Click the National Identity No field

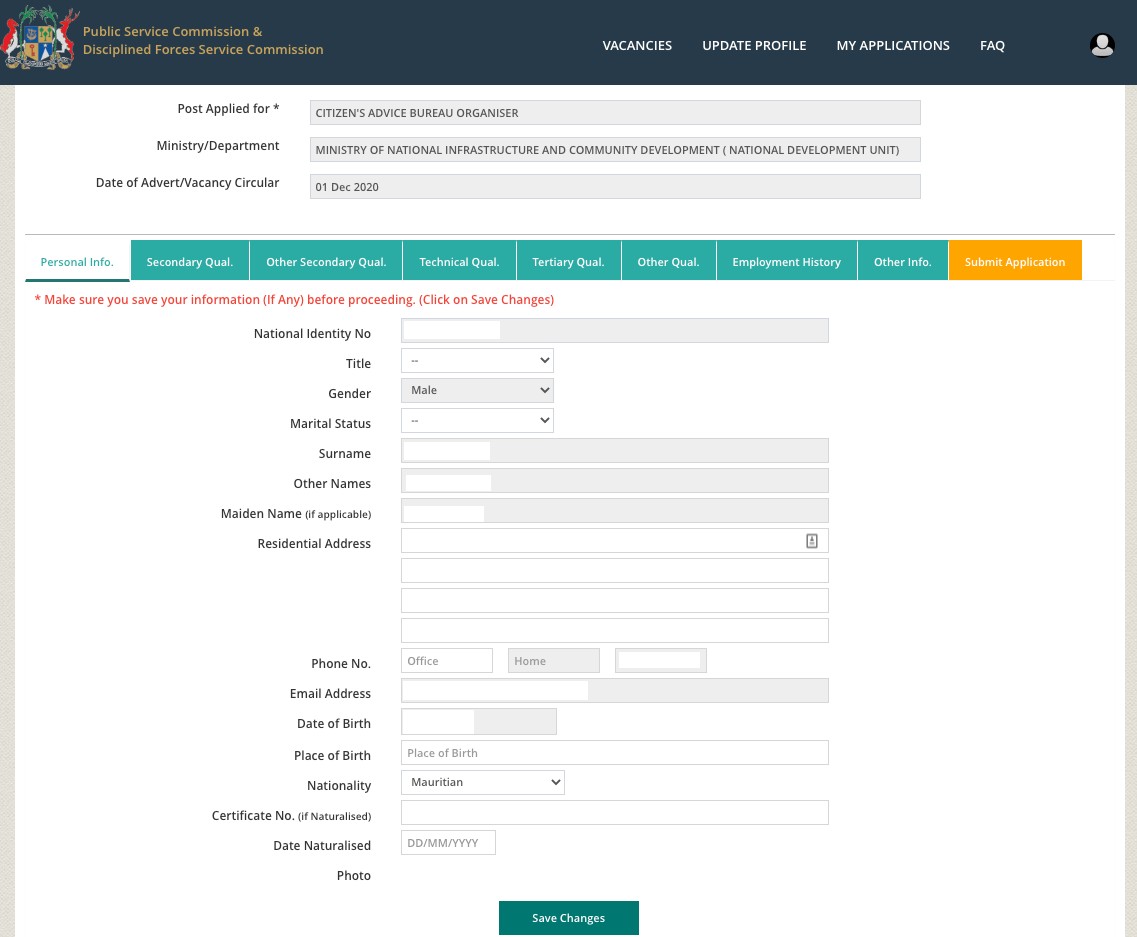point(615,331)
